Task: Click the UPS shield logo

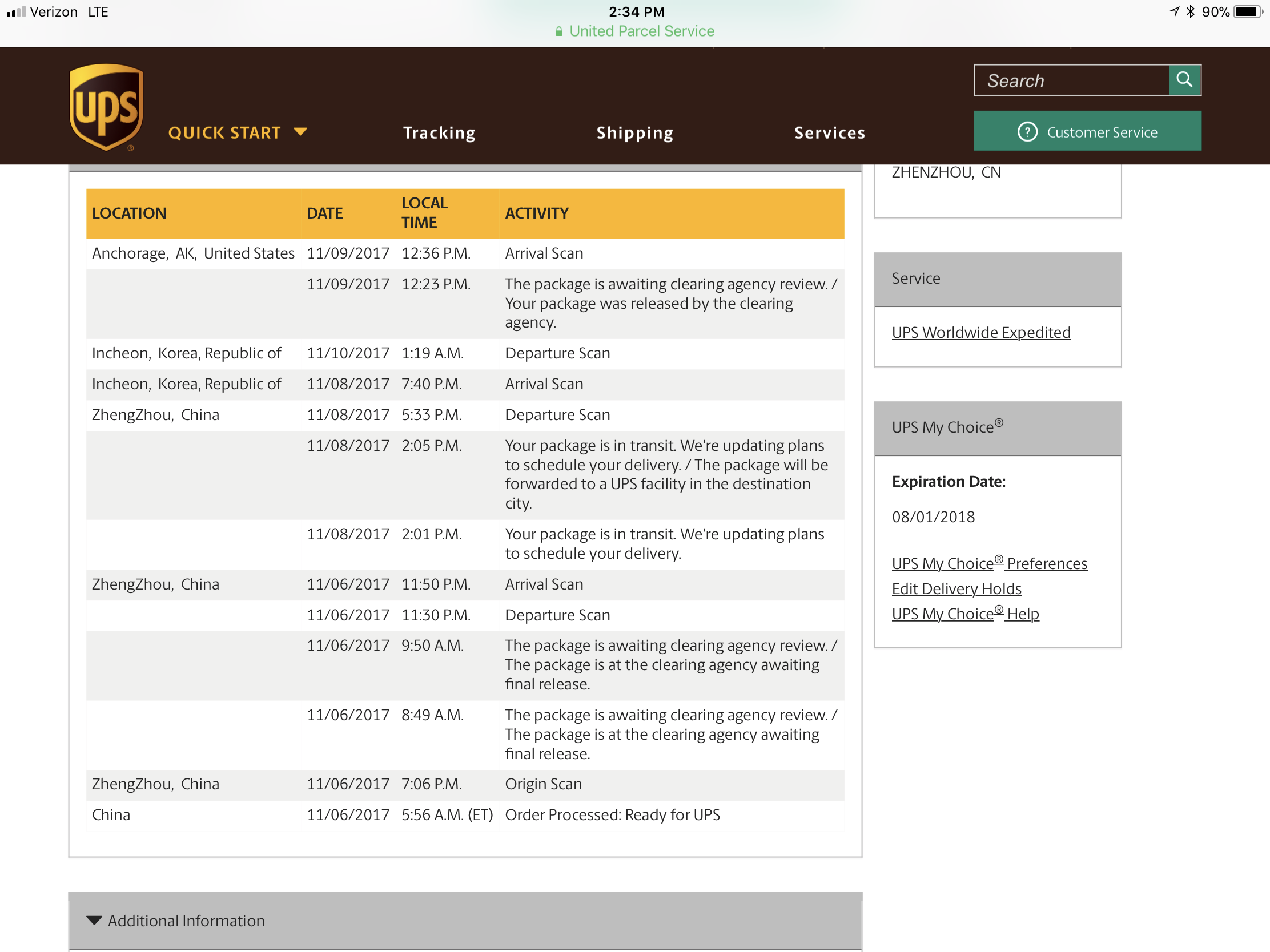Action: 106,107
